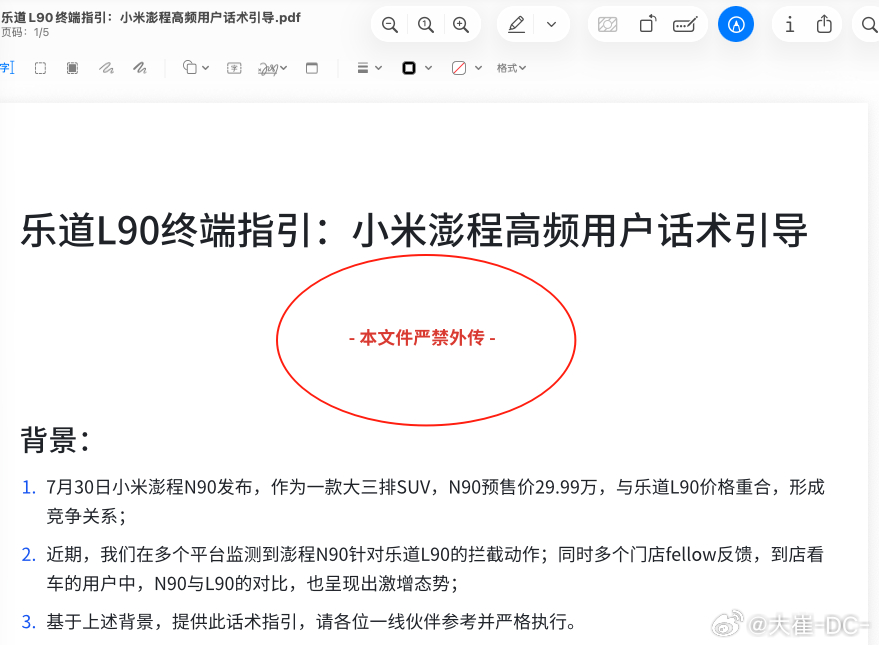Click the zoom in magnifier button

461,25
